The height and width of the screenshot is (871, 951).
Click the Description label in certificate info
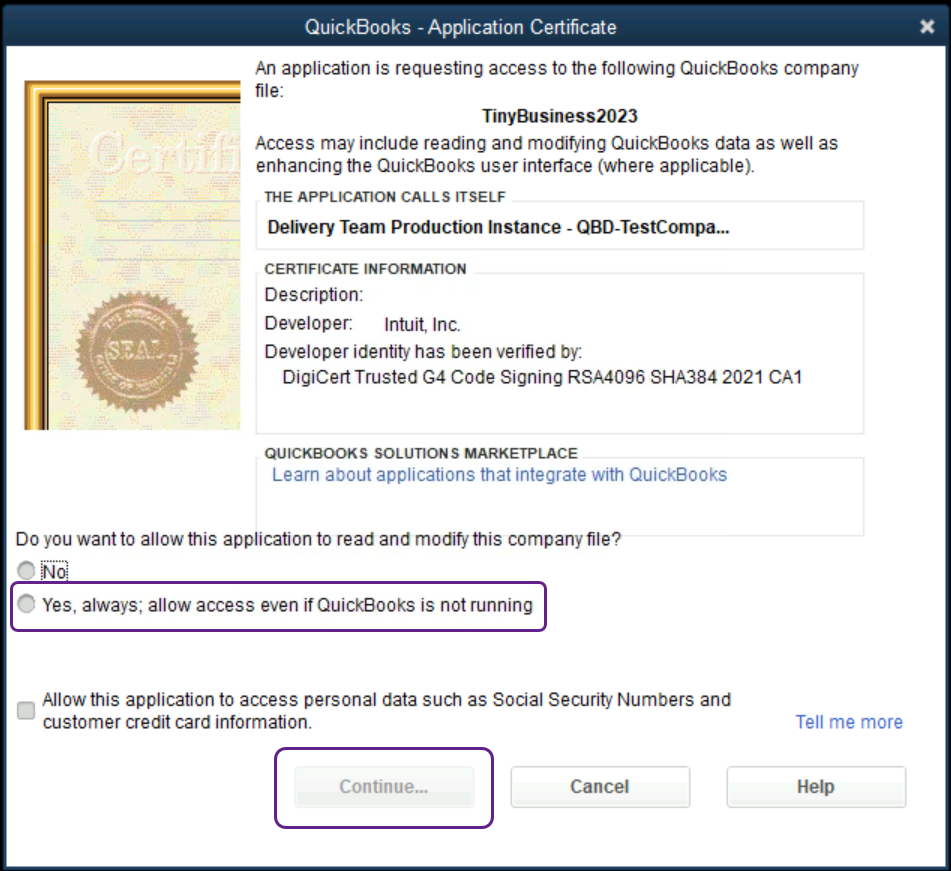(313, 295)
